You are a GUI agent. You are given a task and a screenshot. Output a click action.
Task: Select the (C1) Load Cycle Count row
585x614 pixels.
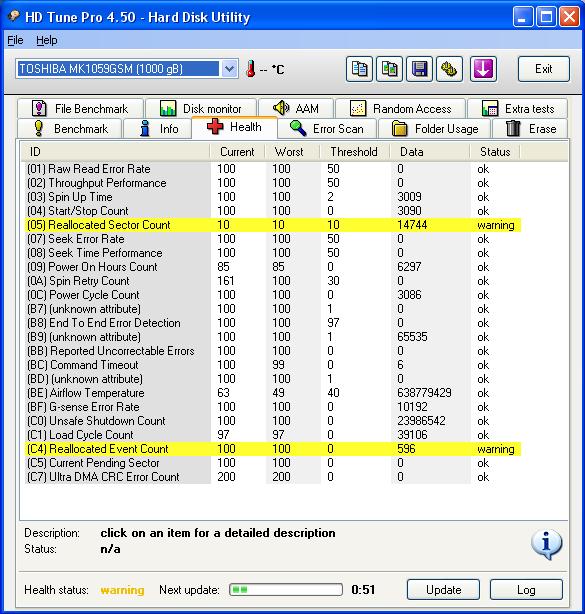click(x=273, y=435)
